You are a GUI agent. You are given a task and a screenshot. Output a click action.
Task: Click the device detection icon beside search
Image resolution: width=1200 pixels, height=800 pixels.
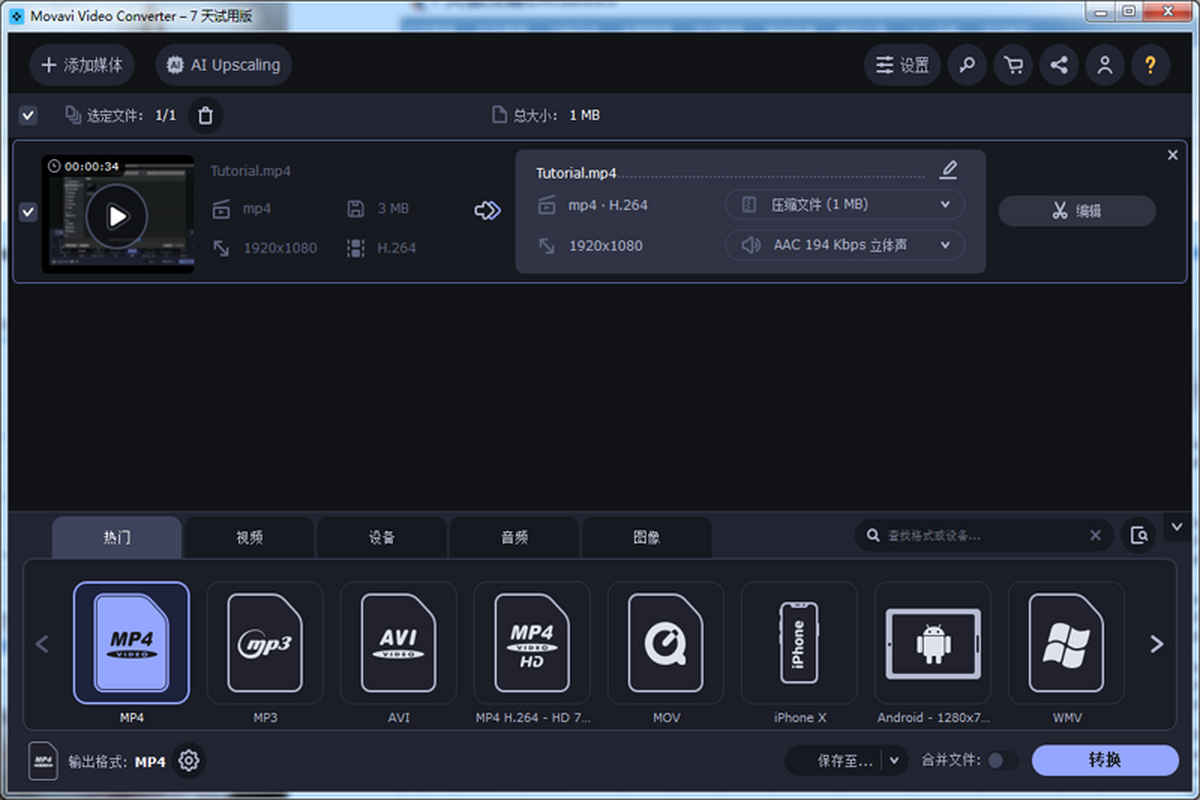pyautogui.click(x=1139, y=536)
